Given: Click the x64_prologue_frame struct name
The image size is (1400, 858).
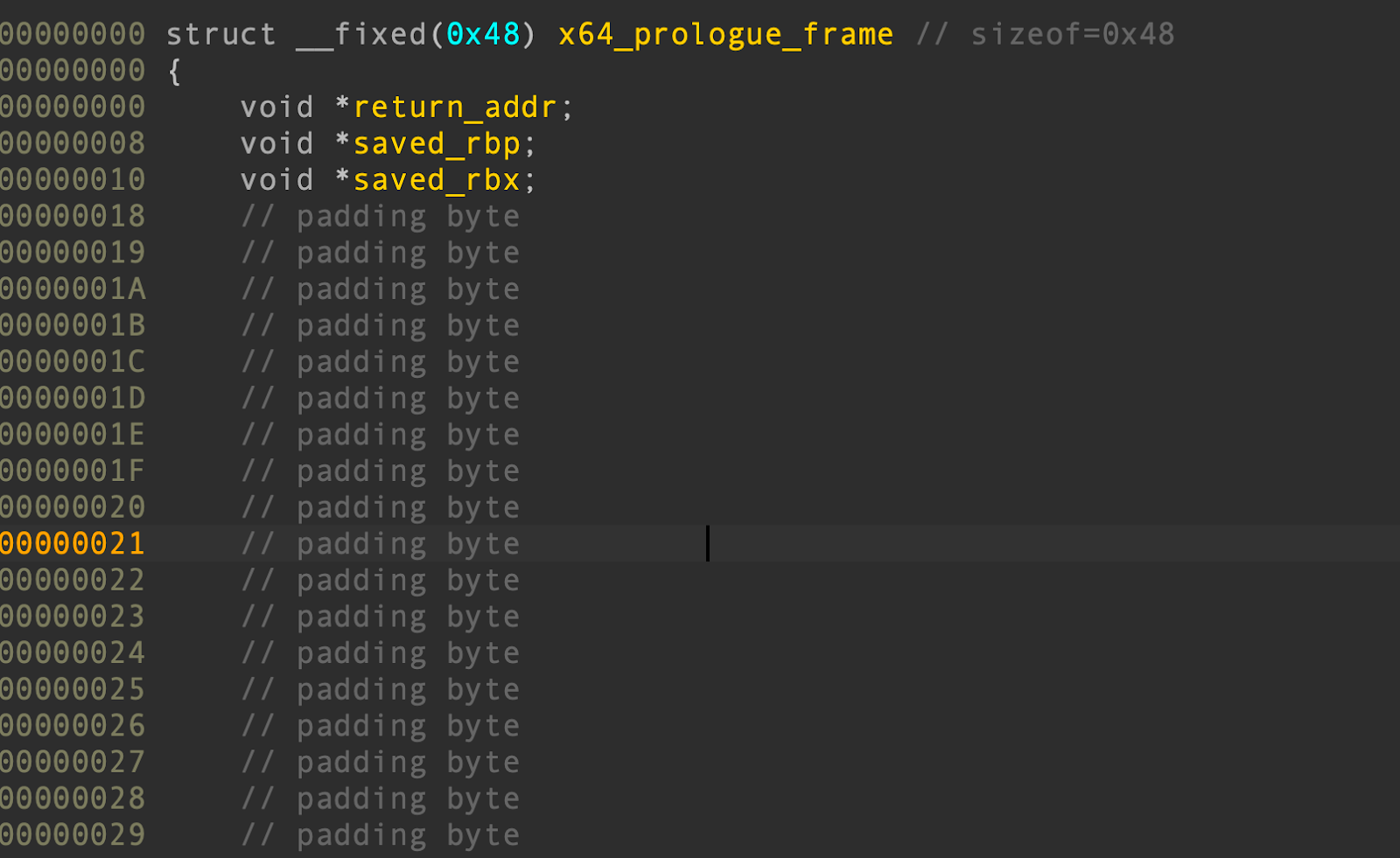Looking at the screenshot, I should tap(725, 34).
